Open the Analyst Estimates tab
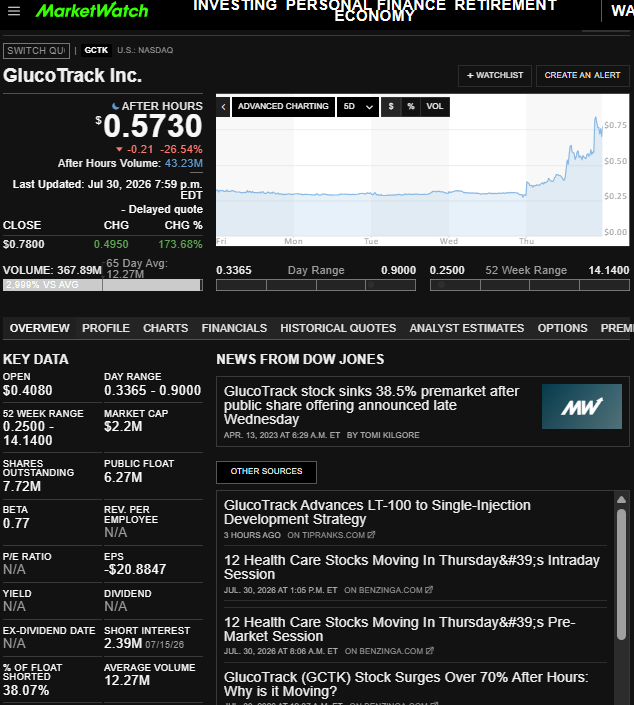 467,328
